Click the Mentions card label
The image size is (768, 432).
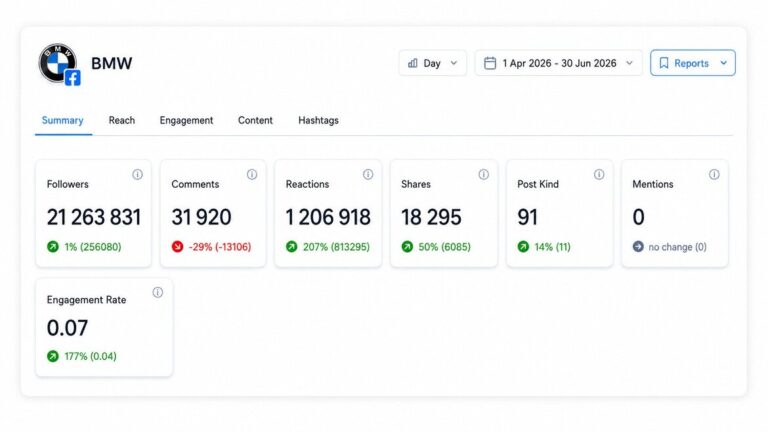point(653,184)
